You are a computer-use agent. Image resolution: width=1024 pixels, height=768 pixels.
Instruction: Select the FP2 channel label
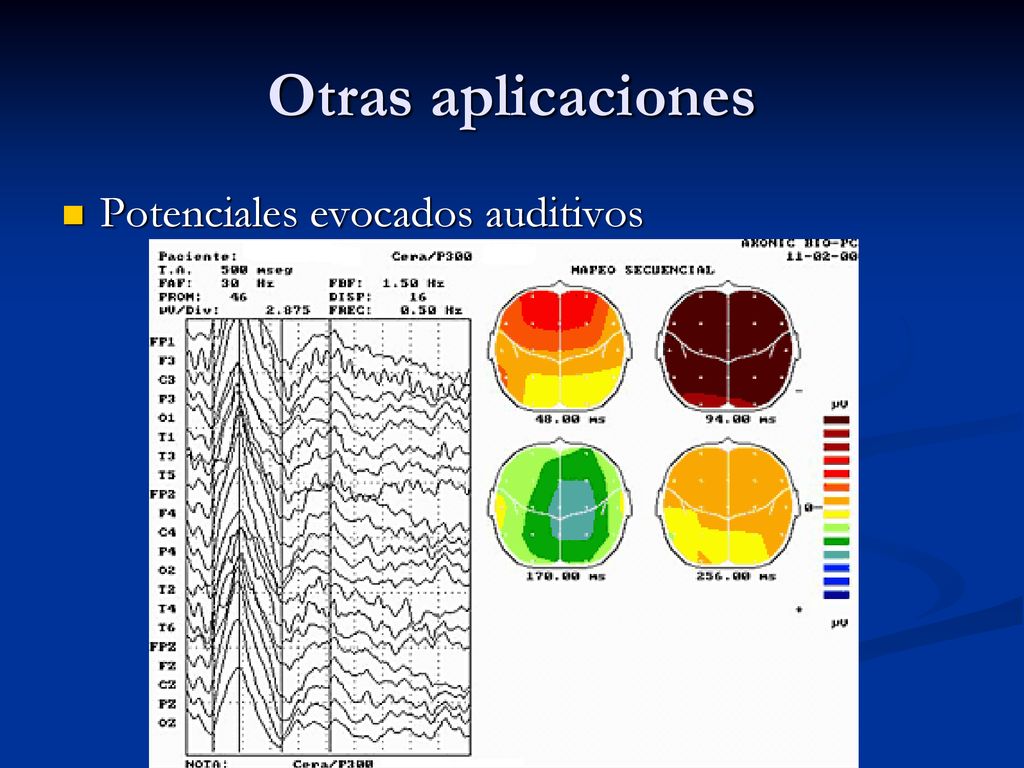tap(163, 494)
